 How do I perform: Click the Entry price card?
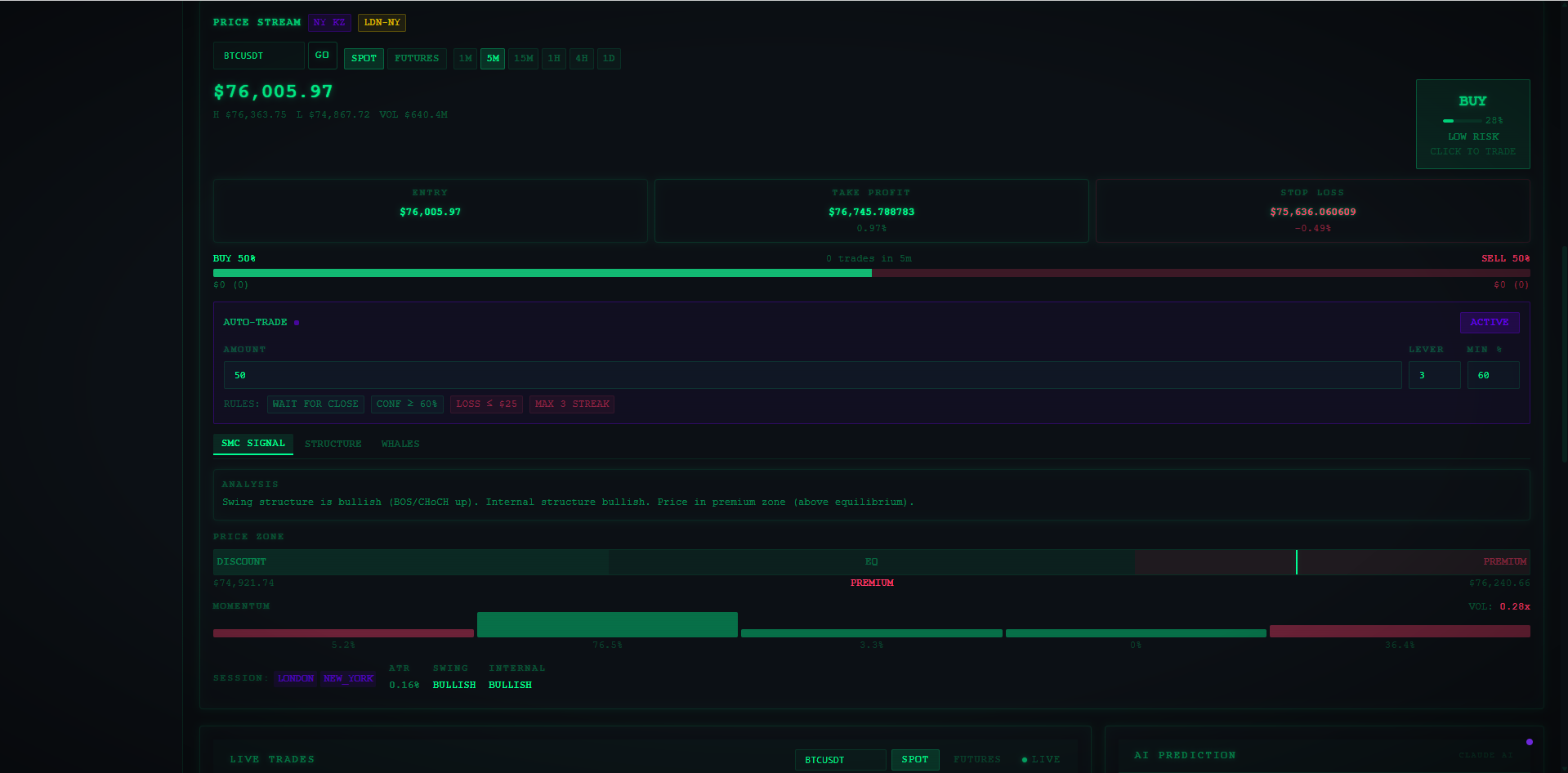coord(431,211)
